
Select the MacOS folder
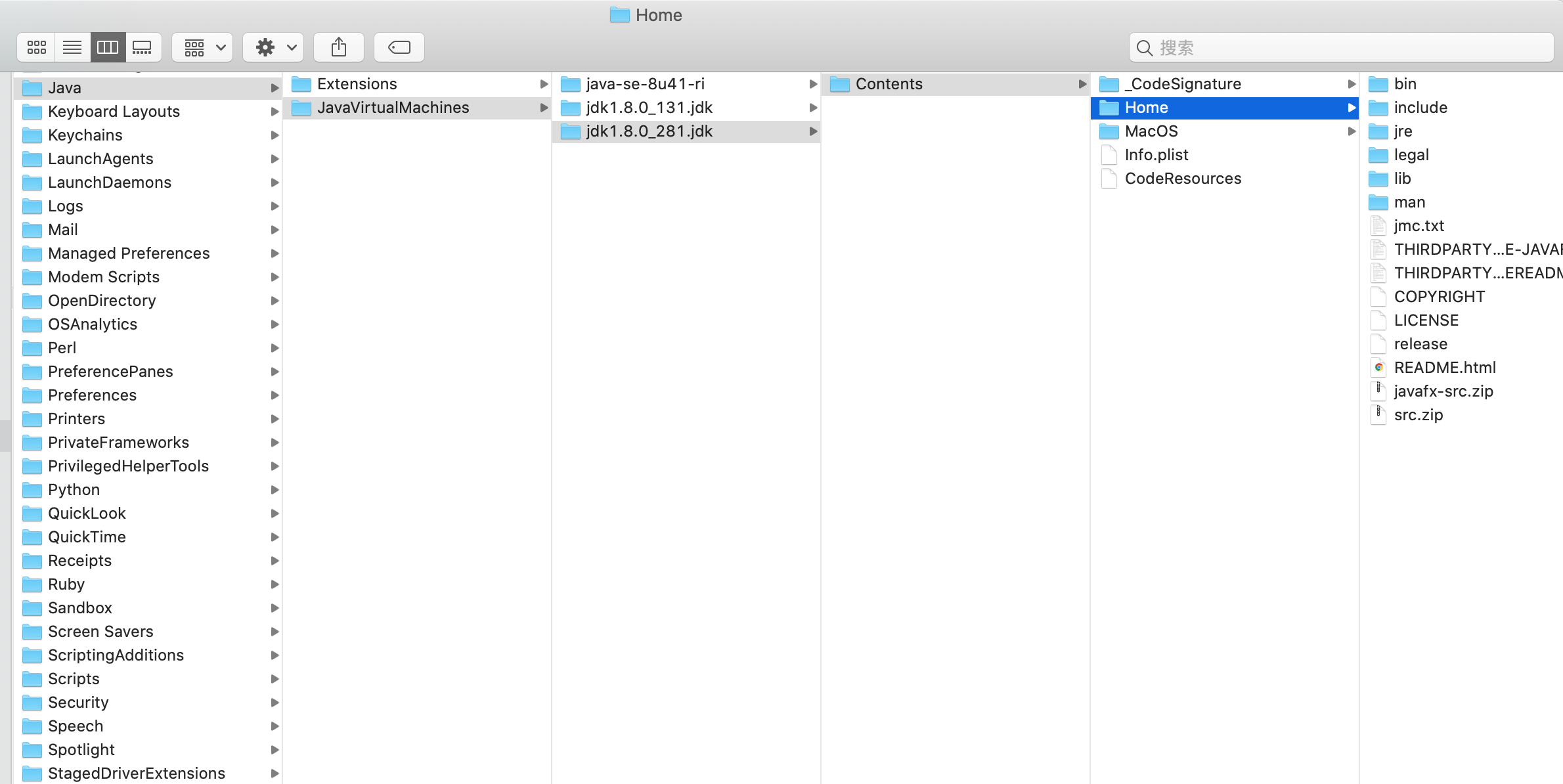(x=1151, y=131)
